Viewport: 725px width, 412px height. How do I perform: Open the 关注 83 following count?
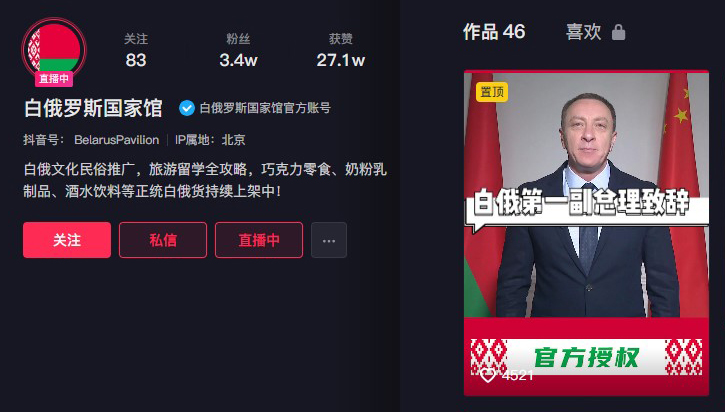(x=136, y=50)
